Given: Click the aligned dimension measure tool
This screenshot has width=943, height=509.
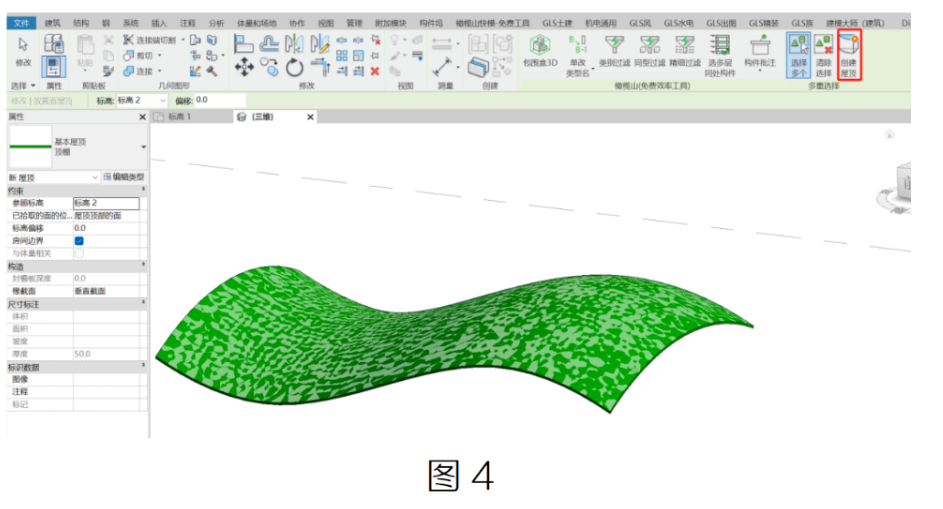Looking at the screenshot, I should pos(442,67).
